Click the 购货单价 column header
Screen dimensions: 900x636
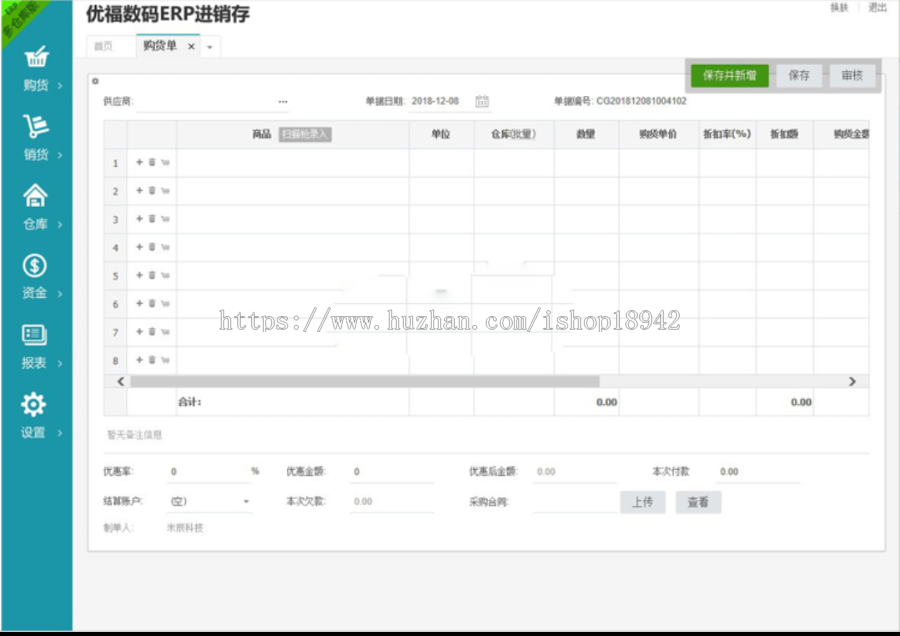click(x=658, y=134)
